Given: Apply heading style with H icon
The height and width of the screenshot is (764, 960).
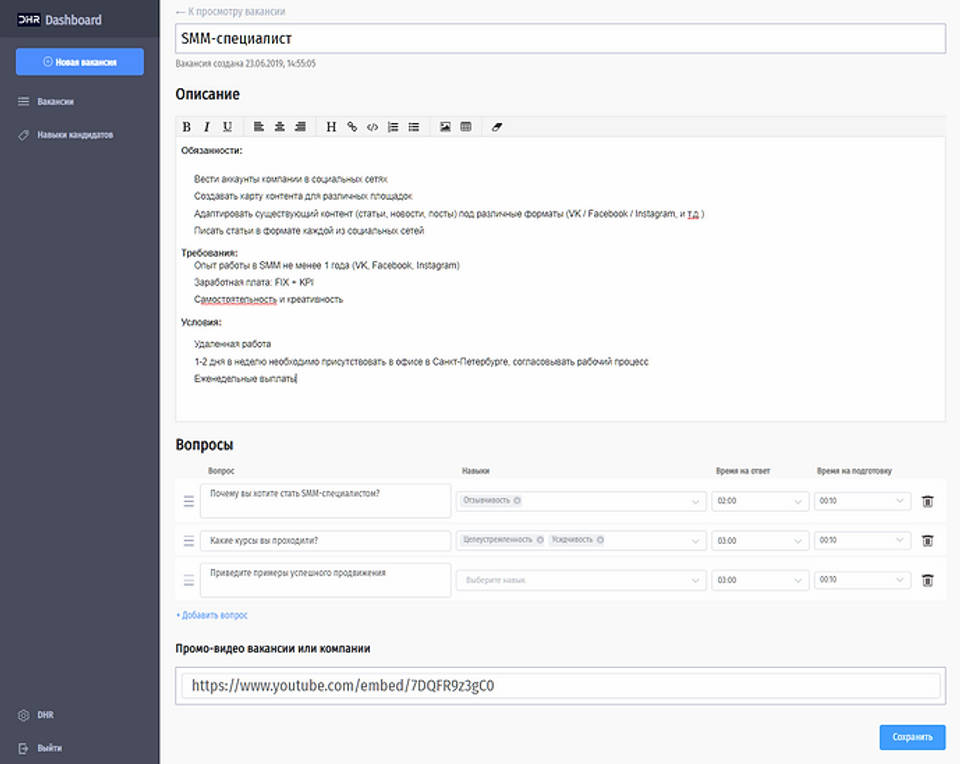Looking at the screenshot, I should [x=331, y=127].
